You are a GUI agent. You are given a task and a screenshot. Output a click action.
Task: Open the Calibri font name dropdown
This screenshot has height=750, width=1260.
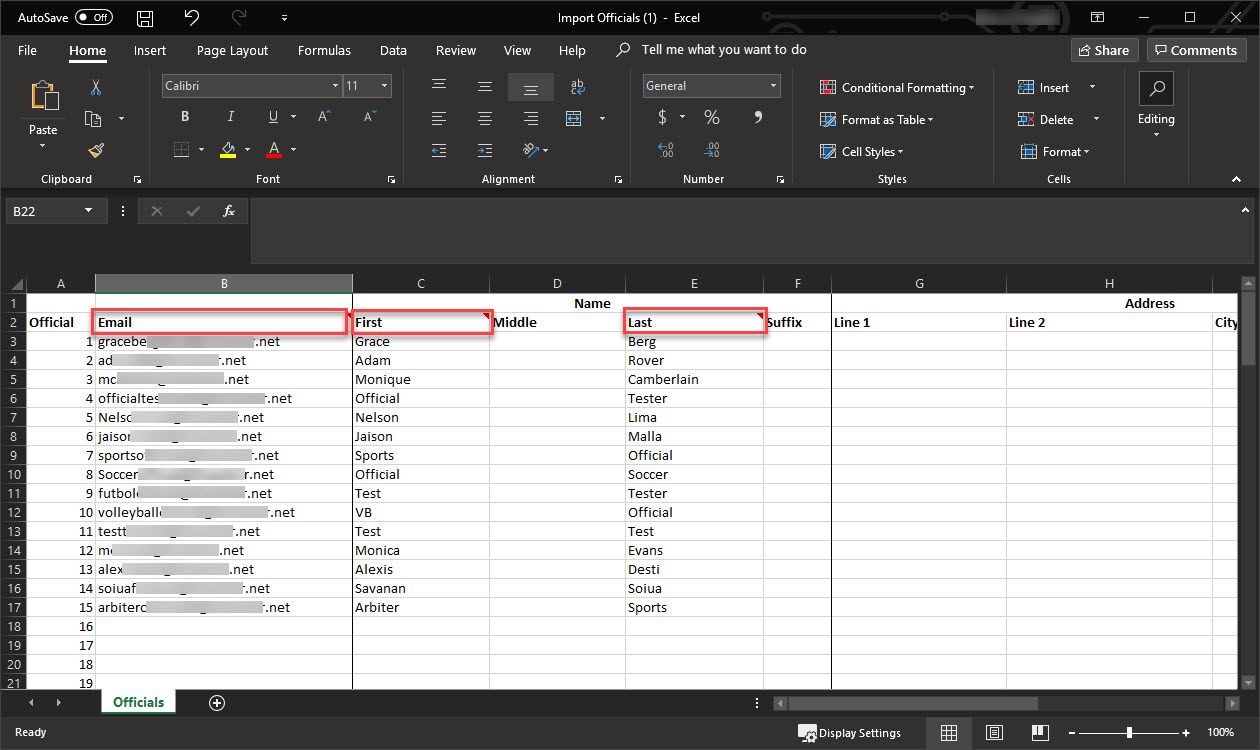click(x=335, y=86)
